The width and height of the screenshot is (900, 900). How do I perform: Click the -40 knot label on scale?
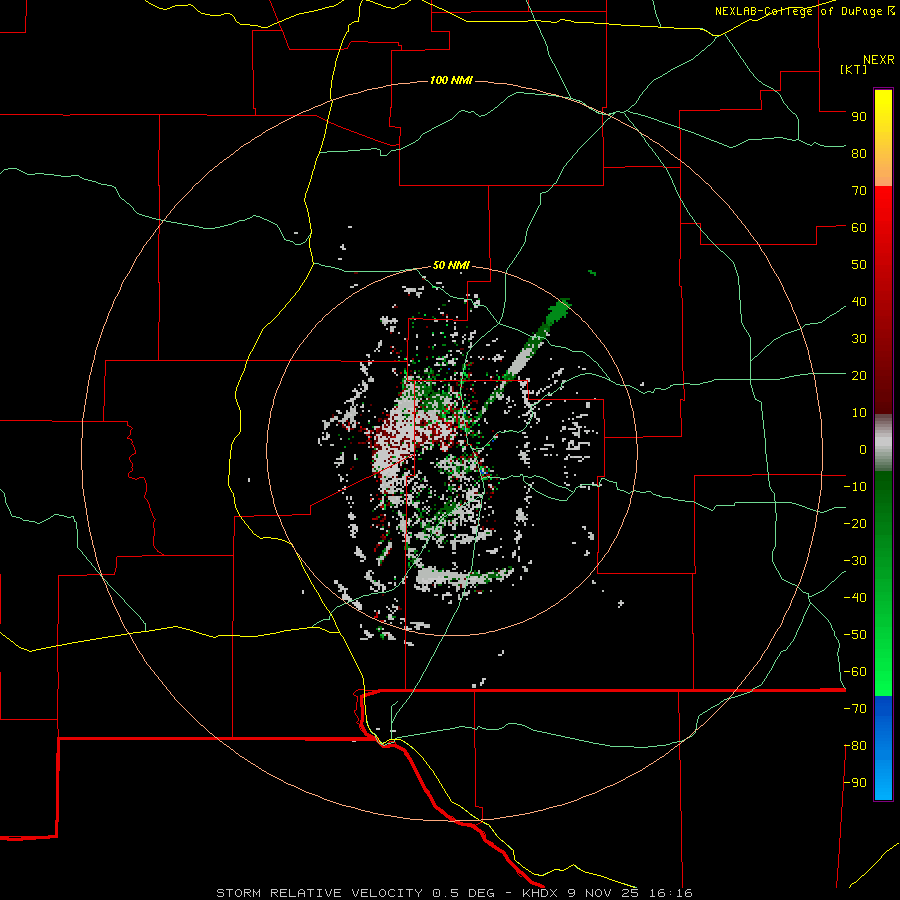click(855, 598)
